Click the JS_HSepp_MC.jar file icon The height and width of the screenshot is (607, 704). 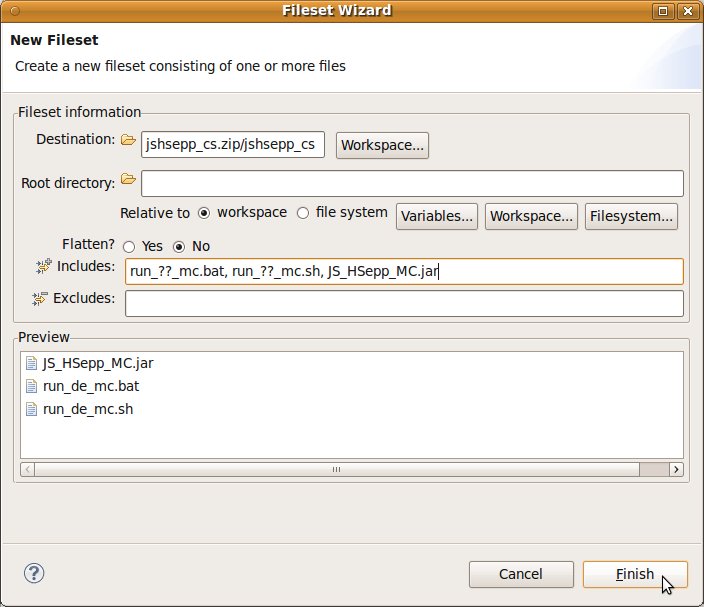(x=31, y=364)
